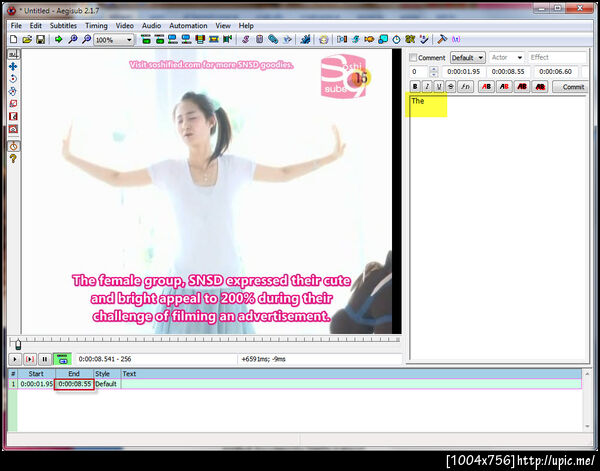Zoom video out with second magnifier icon

point(86,39)
